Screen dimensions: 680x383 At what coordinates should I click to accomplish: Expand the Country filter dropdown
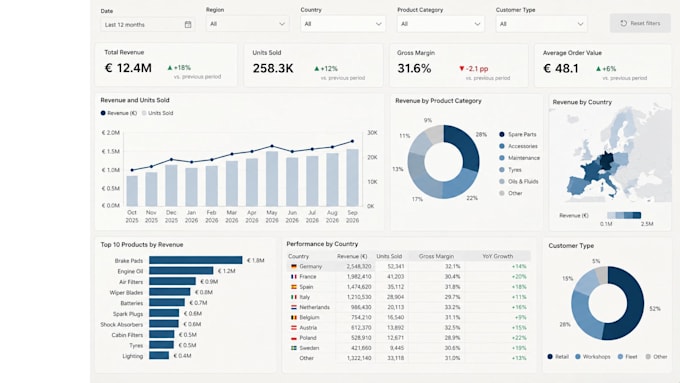343,24
